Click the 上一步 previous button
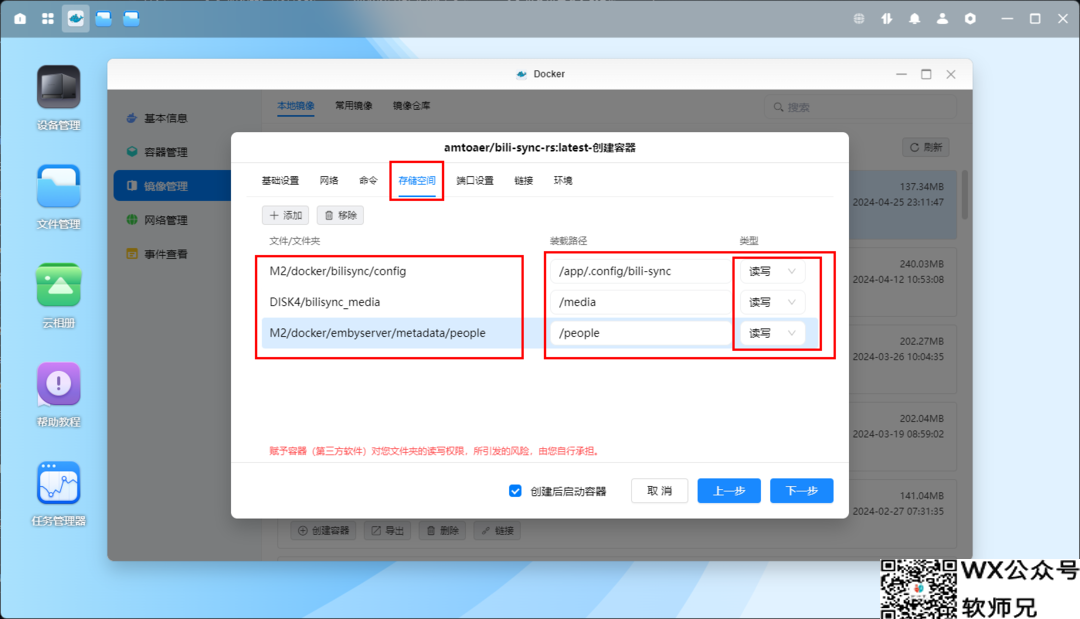The image size is (1080, 619). (x=729, y=491)
